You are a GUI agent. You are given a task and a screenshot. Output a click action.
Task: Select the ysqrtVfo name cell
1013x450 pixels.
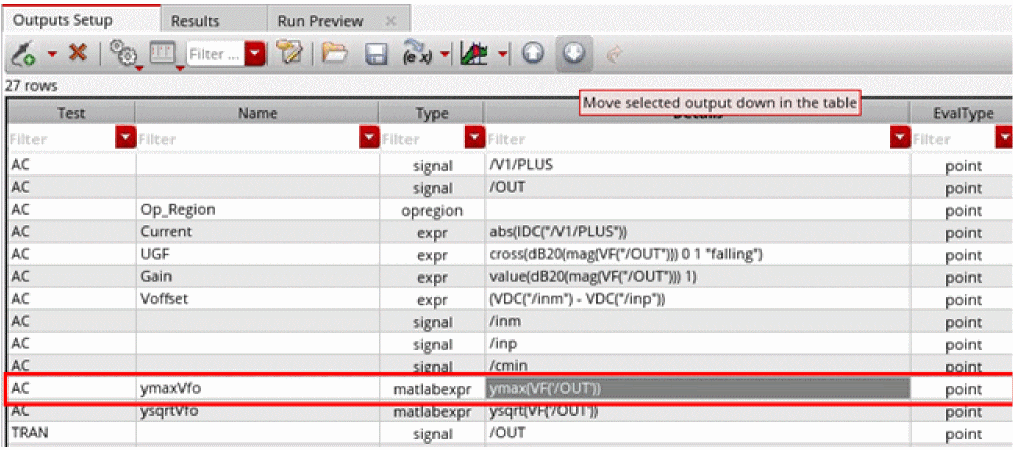coord(257,411)
